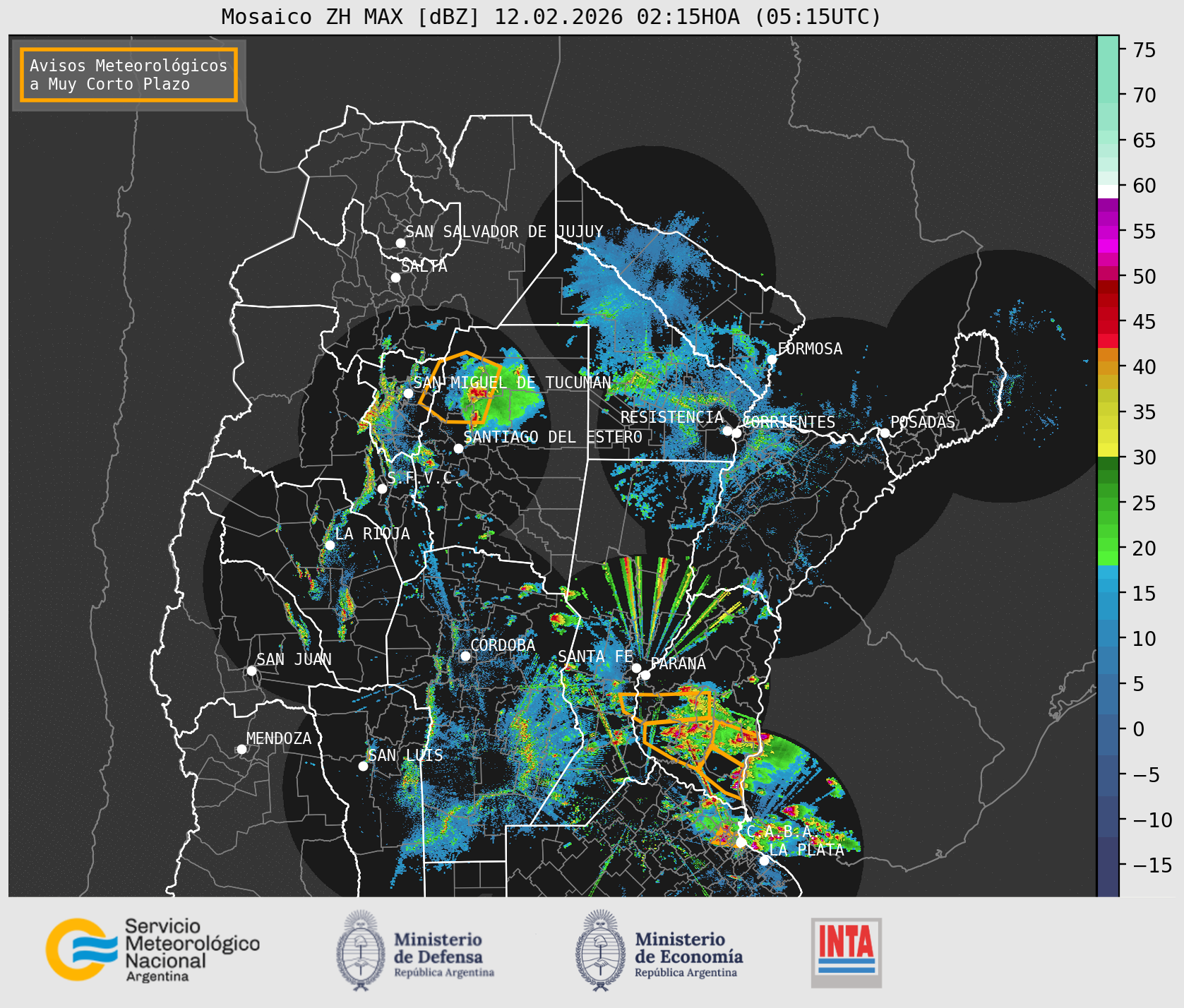Click the 70 dBZ mint color swatch

[1108, 96]
